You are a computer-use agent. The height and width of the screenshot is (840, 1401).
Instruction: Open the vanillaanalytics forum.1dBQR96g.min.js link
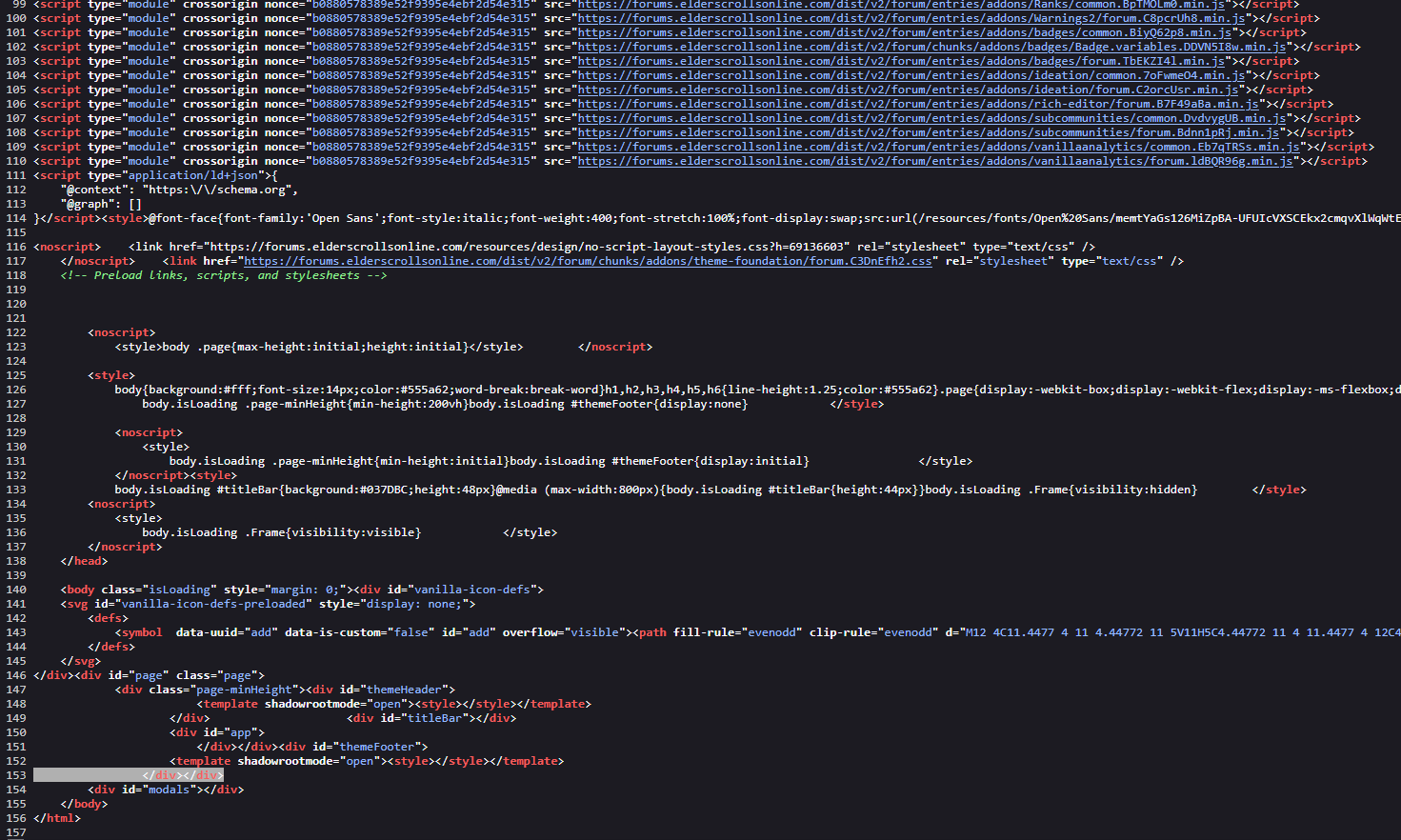935,161
